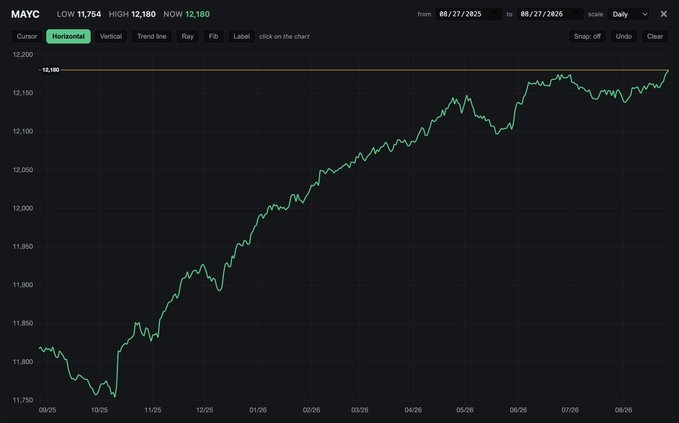Click the 05/26 x-axis label
Image resolution: width=679 pixels, height=423 pixels.
(x=465, y=410)
